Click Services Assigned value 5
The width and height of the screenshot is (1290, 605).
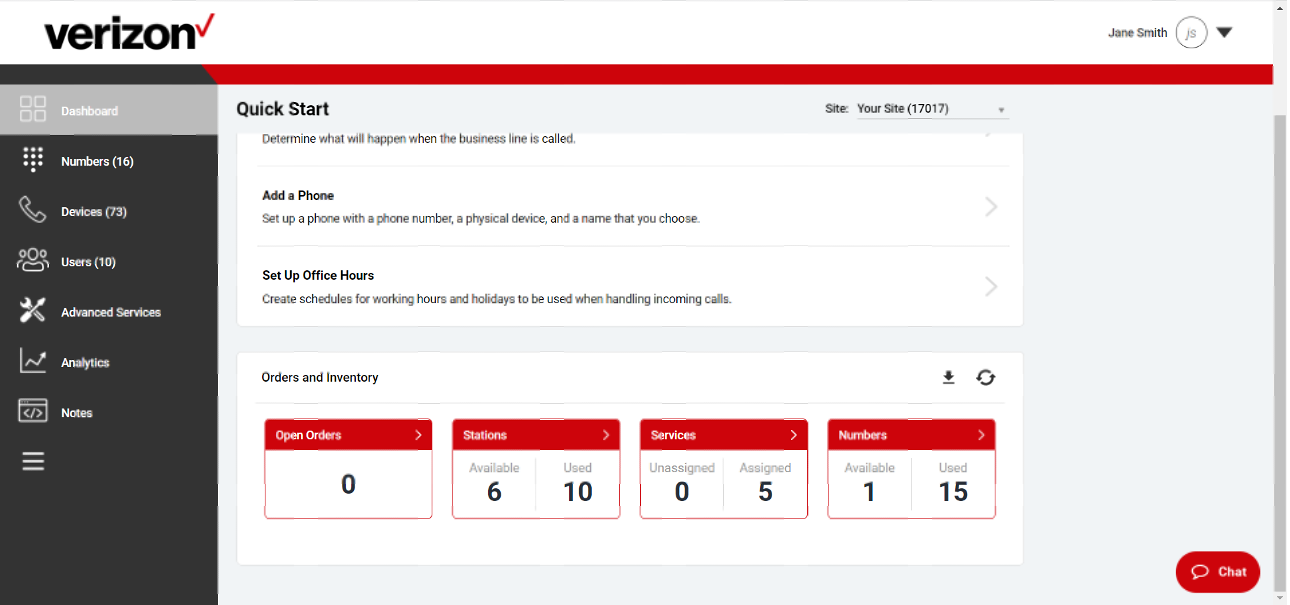[x=766, y=492]
